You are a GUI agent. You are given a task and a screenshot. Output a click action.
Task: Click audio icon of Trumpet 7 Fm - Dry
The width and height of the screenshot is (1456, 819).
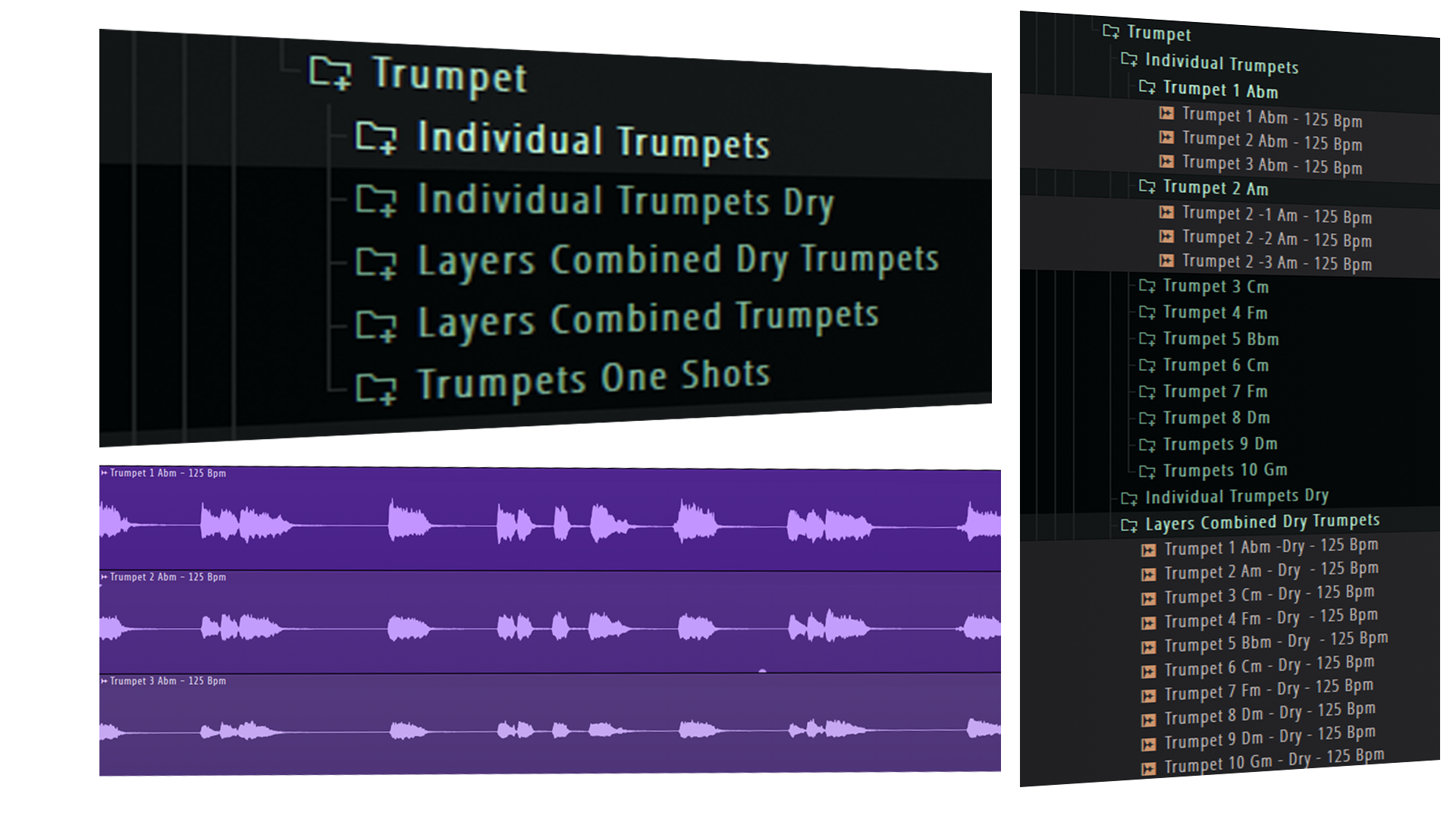click(1149, 695)
